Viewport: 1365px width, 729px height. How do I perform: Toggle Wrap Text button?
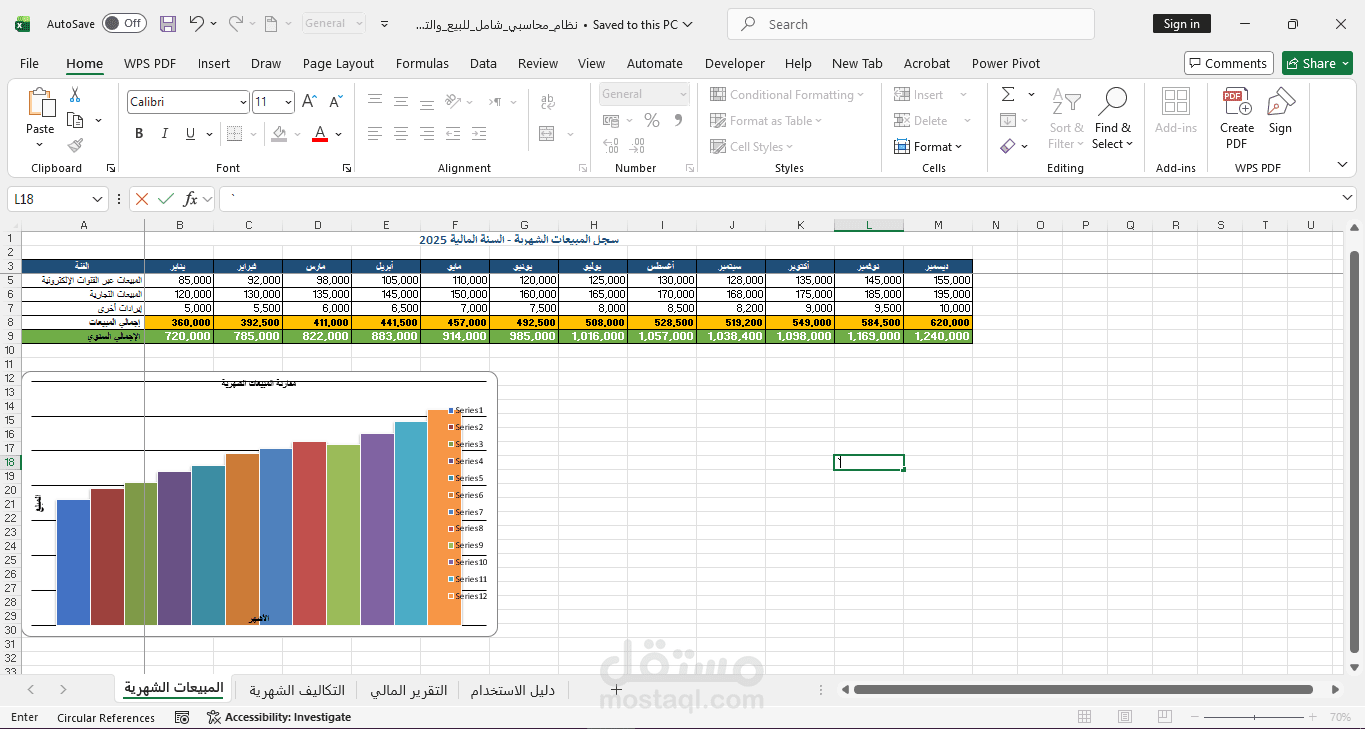pos(547,102)
